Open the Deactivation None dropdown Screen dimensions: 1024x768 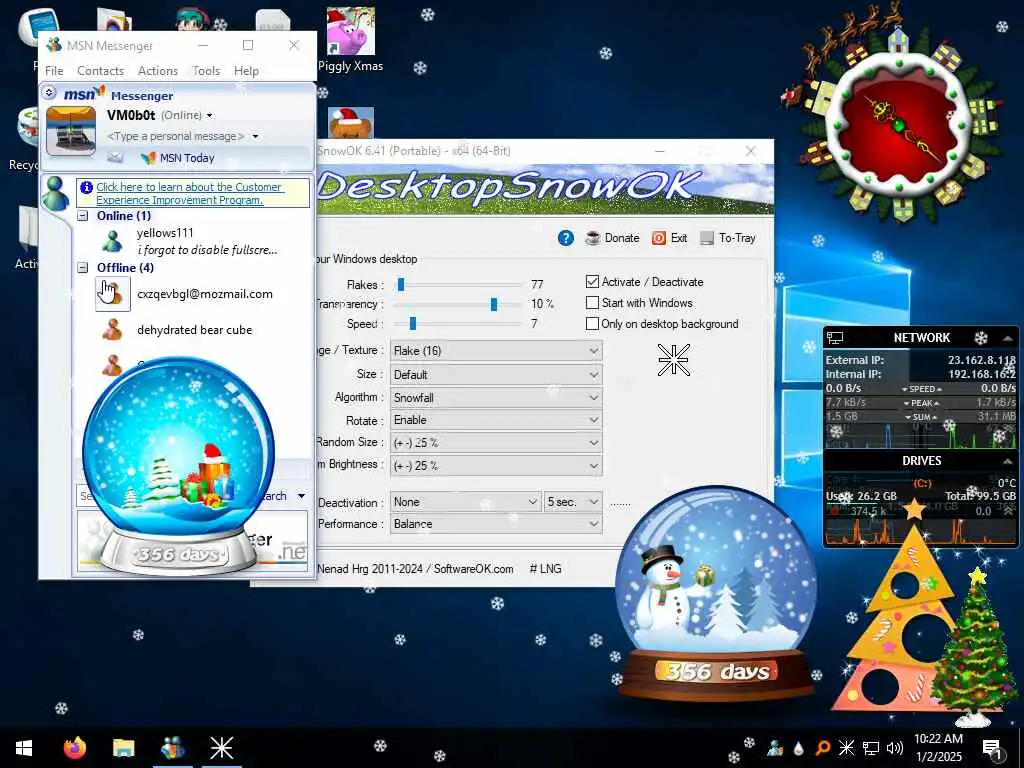(x=466, y=502)
